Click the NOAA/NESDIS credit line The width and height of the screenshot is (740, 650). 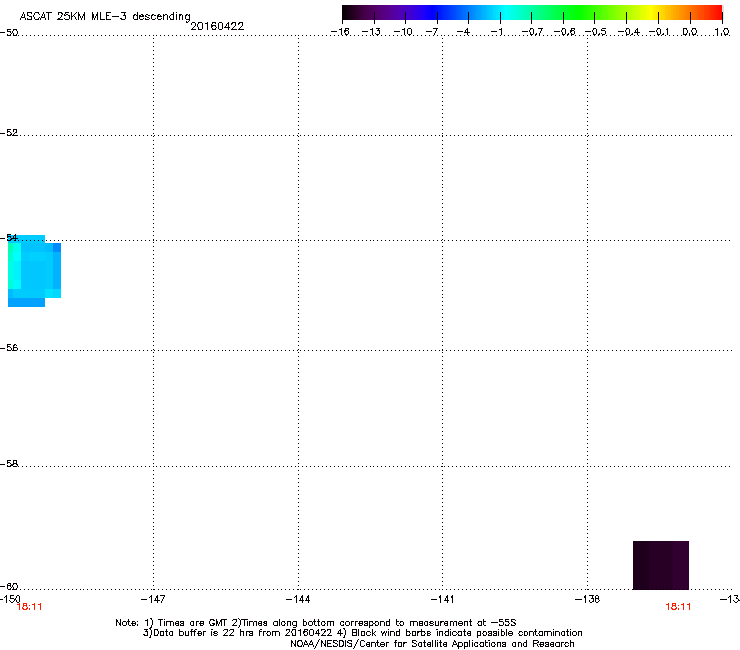pyautogui.click(x=432, y=644)
